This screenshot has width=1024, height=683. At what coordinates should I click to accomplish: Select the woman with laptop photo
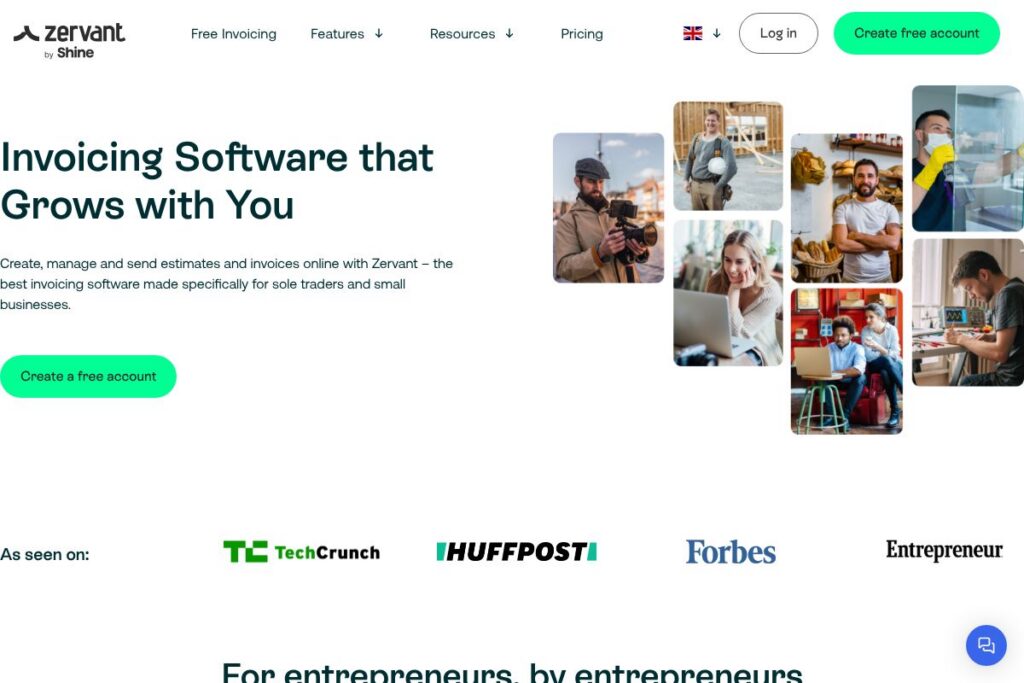(x=728, y=293)
